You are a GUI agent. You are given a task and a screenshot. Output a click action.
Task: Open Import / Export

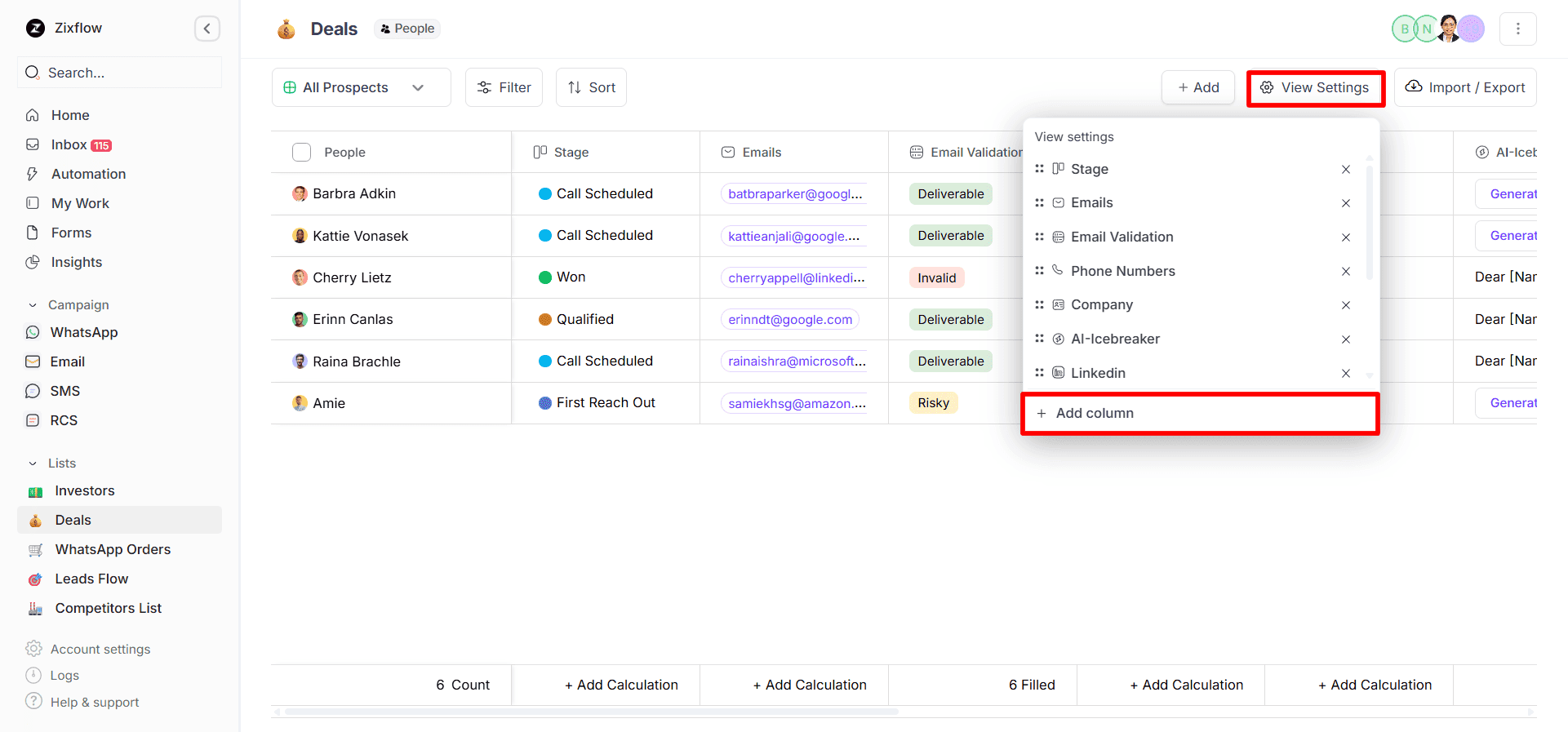(1465, 87)
